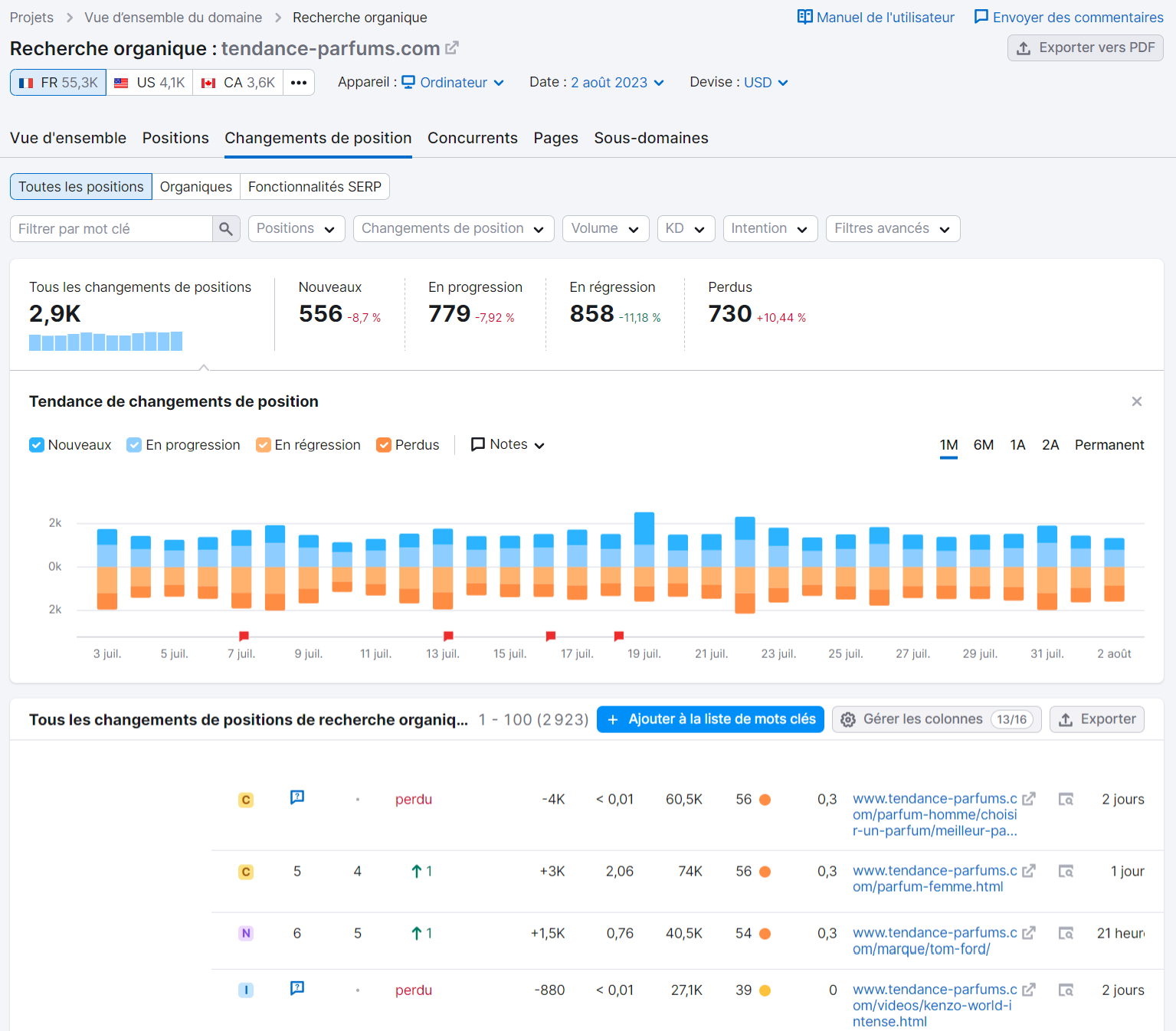1176x1031 pixels.
Task: Open the Ordinateur device dropdown
Action: click(x=453, y=82)
